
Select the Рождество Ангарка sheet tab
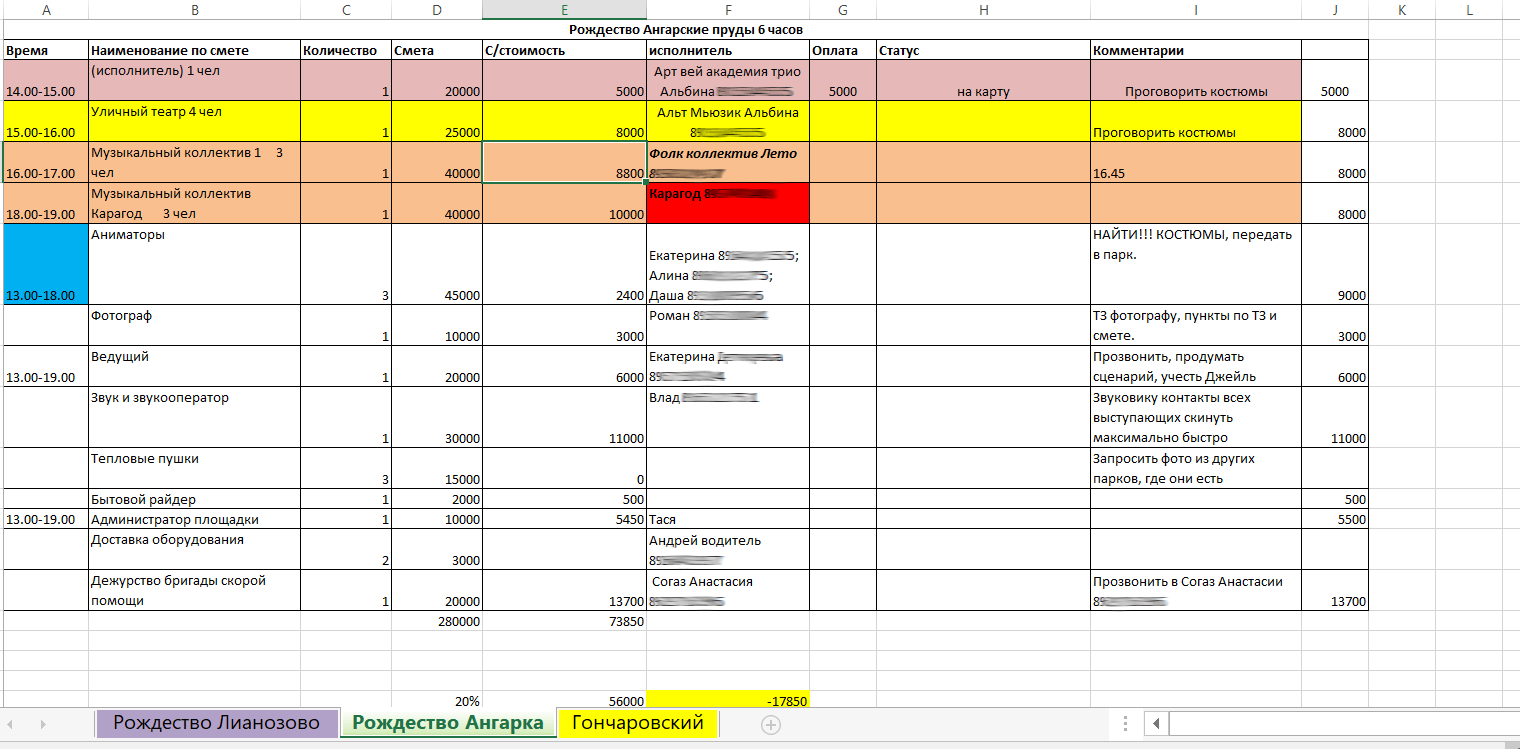click(447, 723)
